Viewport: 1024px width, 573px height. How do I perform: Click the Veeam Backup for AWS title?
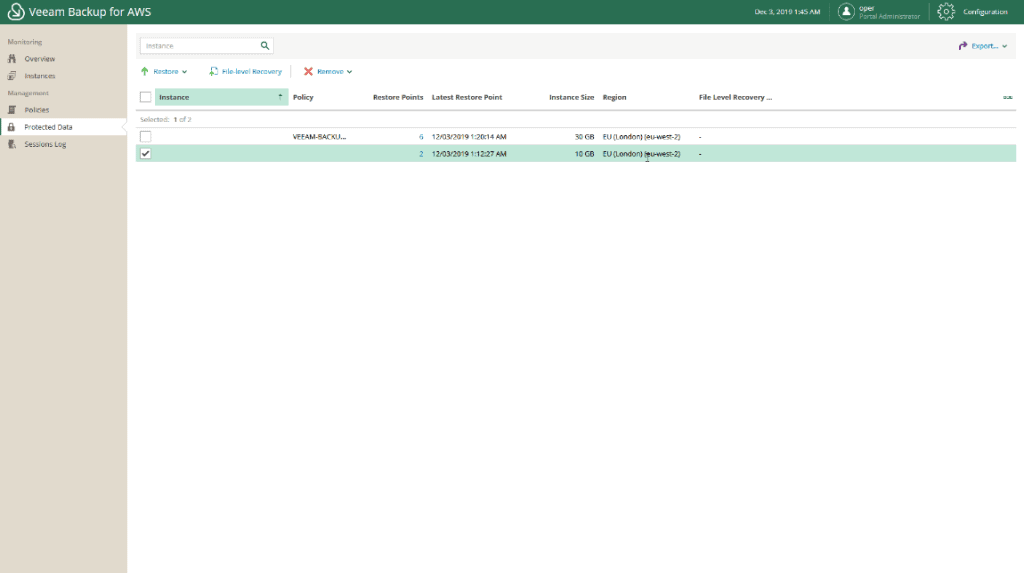click(90, 12)
